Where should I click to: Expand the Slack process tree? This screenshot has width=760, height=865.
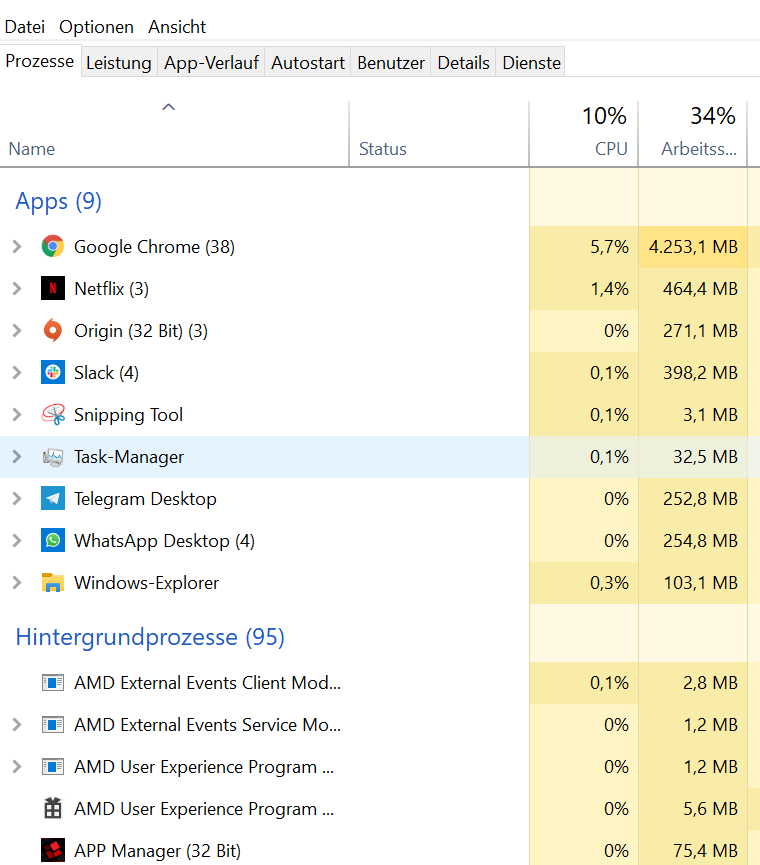tap(16, 373)
